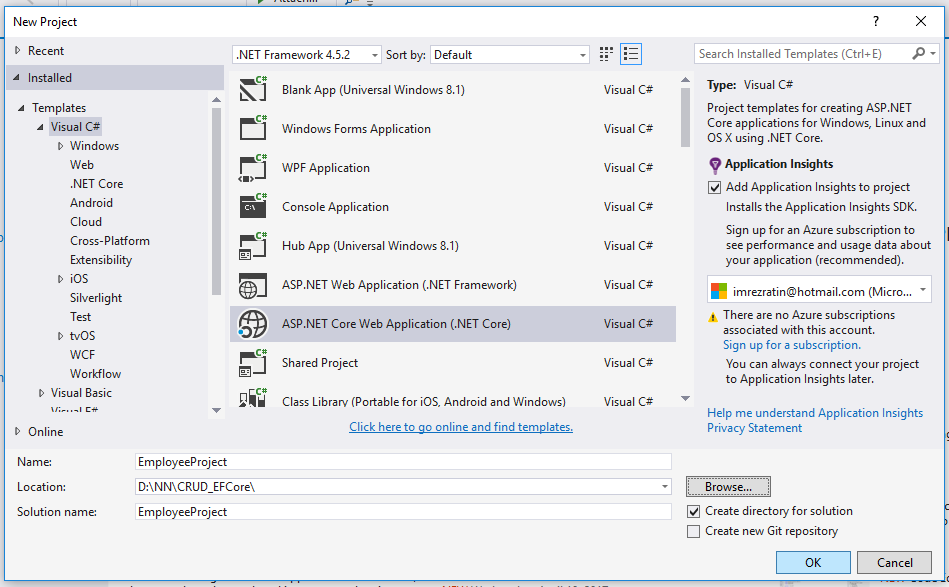Uncheck Create directory for solution
Viewport: 949px width, 587px height.
[x=694, y=511]
